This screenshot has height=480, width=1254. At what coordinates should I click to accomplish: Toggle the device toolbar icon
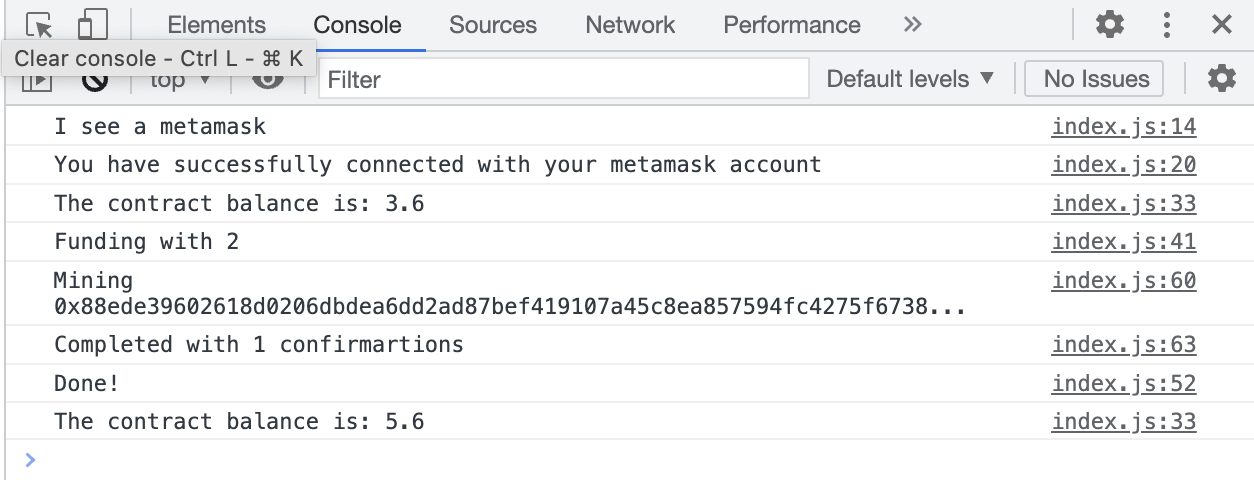coord(92,24)
